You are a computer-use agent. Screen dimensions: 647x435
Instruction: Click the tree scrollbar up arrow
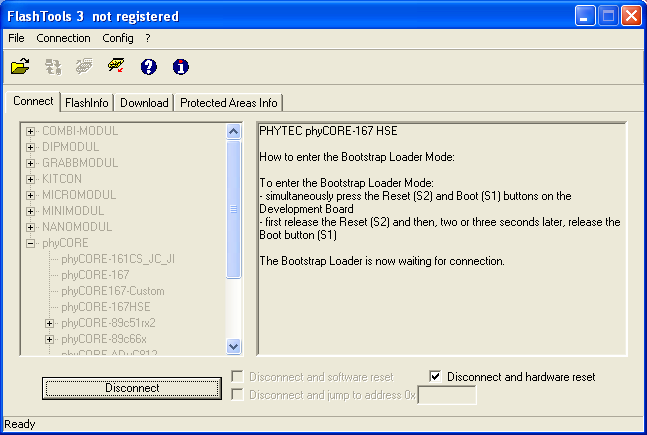coord(234,132)
